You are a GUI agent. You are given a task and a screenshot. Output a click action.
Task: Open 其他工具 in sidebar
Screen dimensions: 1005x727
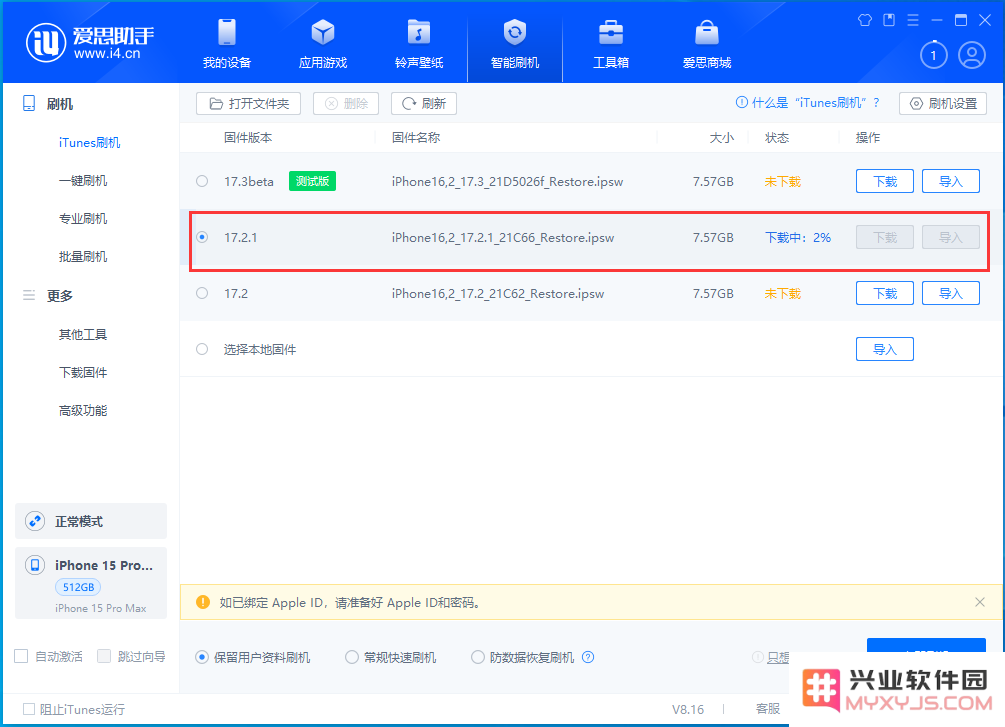83,334
